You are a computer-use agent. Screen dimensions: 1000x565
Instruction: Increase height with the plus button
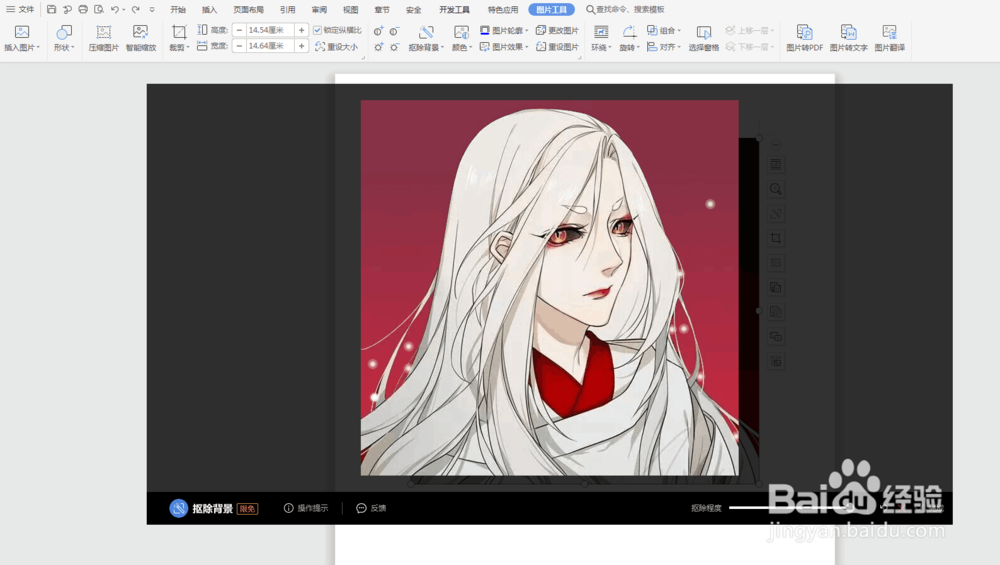pos(302,30)
